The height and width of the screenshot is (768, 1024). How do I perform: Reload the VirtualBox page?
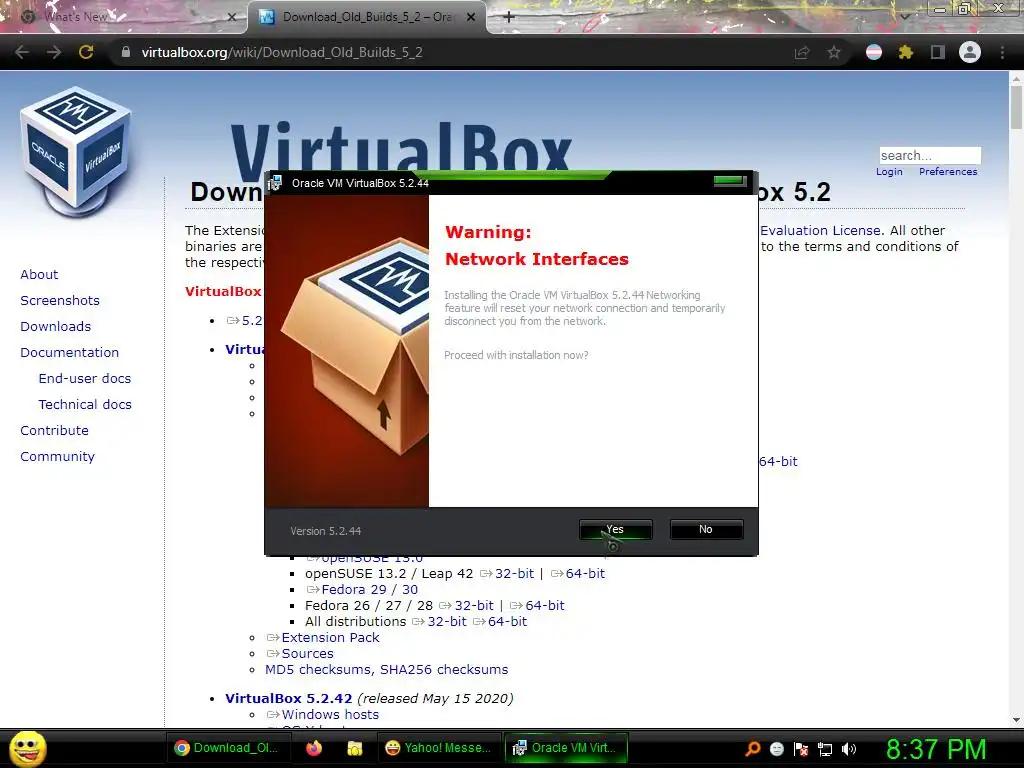point(86,52)
